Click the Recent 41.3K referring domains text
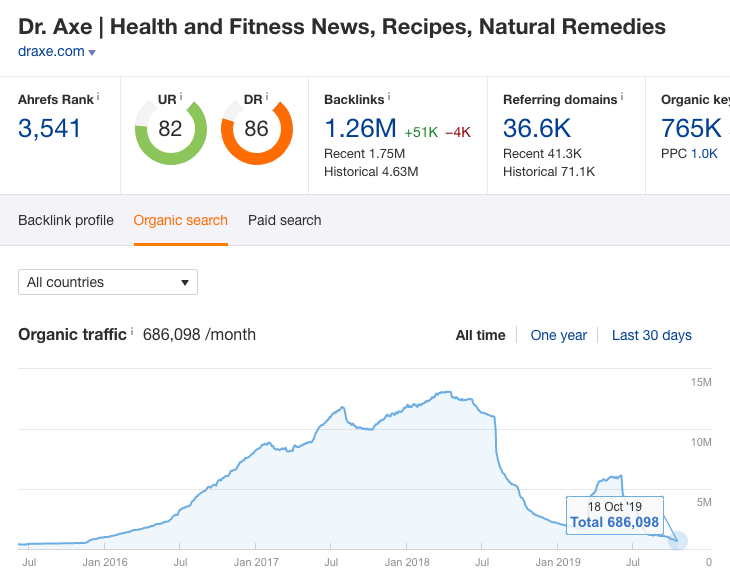 [x=542, y=154]
